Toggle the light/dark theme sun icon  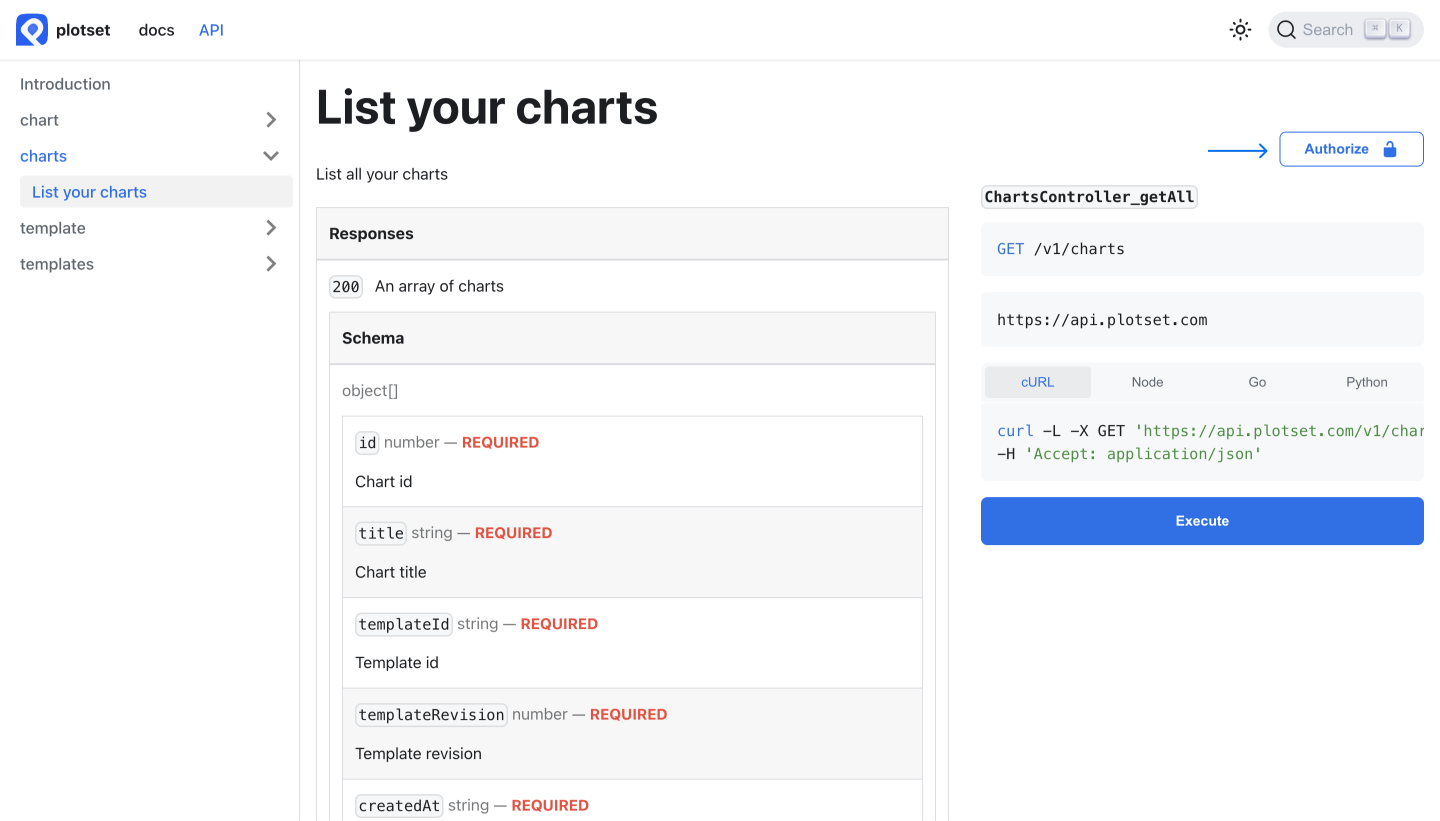pyautogui.click(x=1240, y=29)
